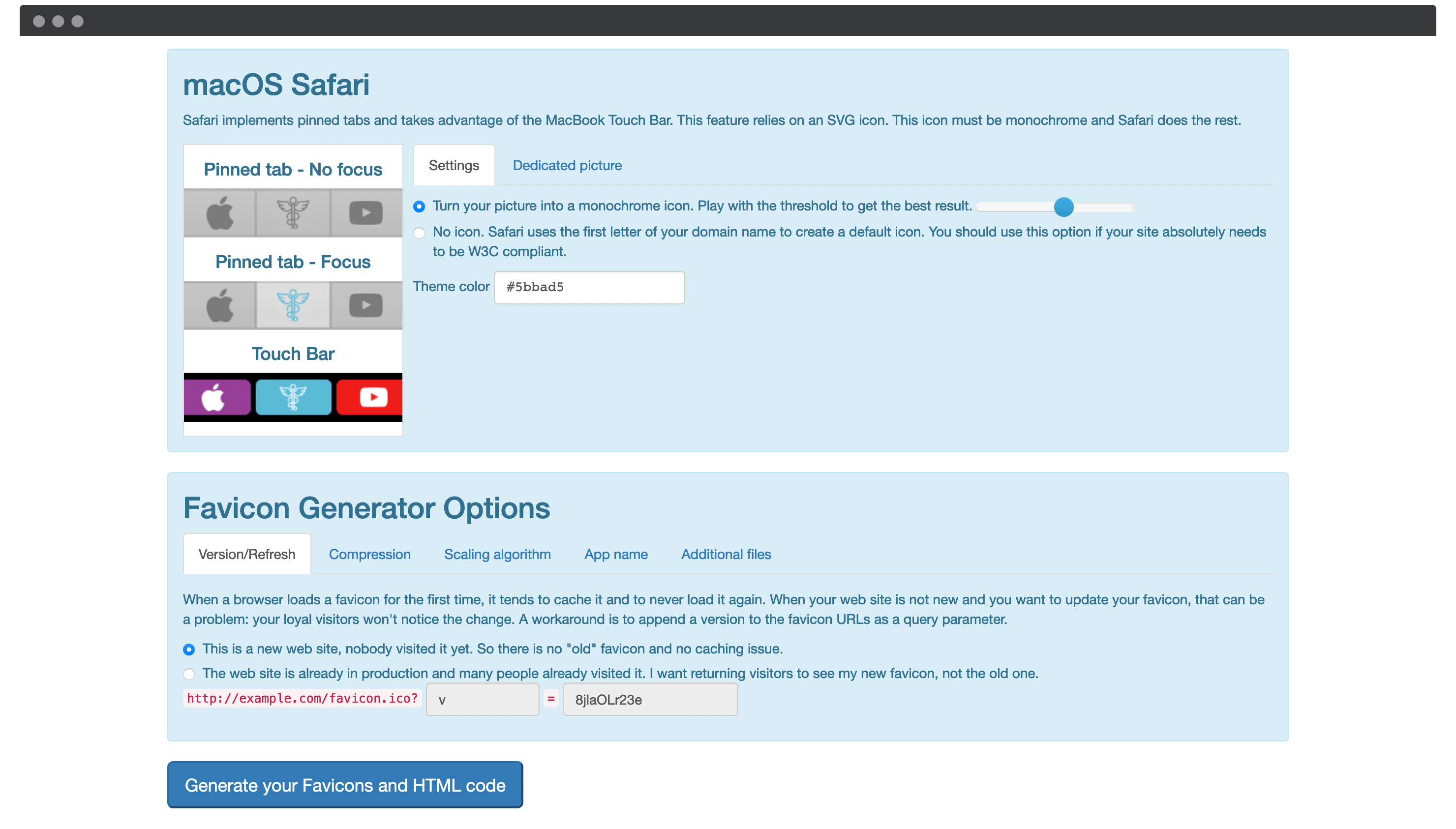
Task: Click the theme color hex input field
Action: pos(588,287)
